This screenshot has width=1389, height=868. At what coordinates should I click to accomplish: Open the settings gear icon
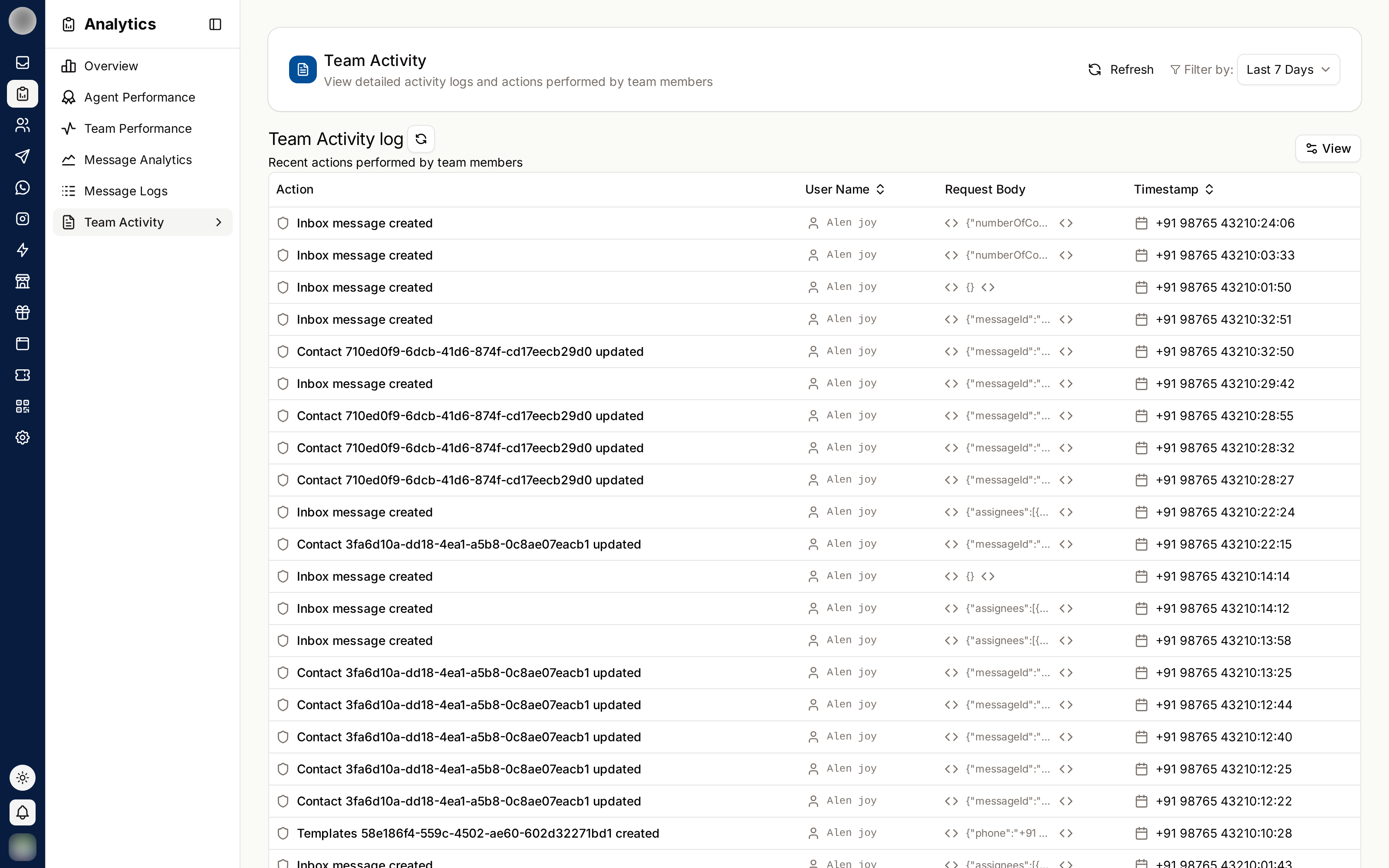[x=23, y=437]
